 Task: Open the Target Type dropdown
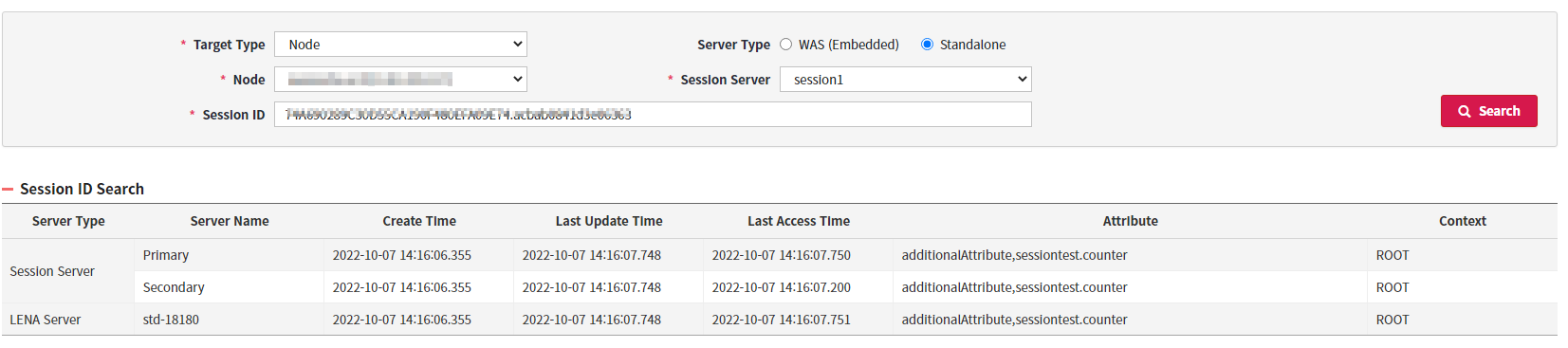400,45
